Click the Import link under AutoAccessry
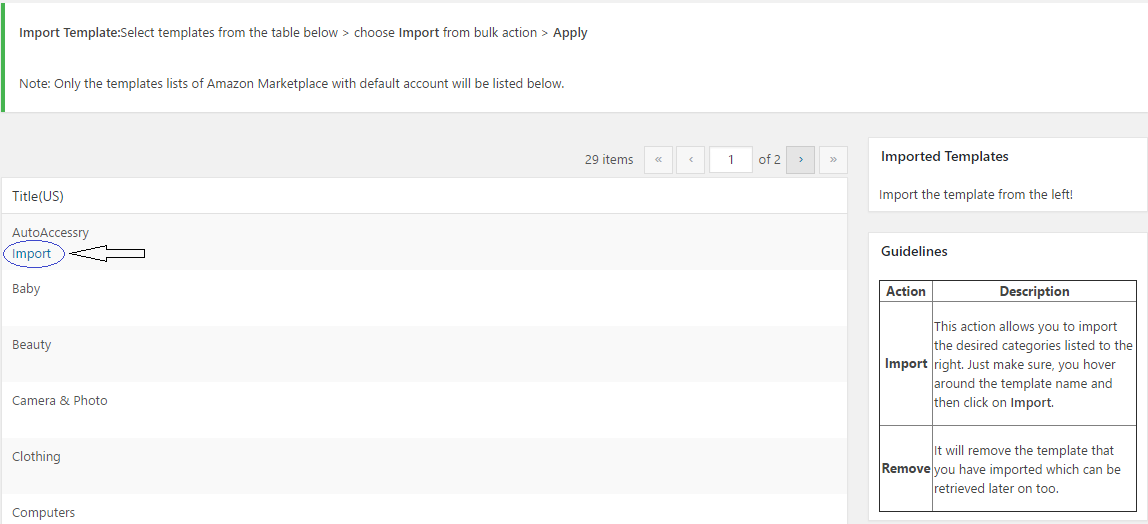The width and height of the screenshot is (1148, 524). click(x=31, y=254)
